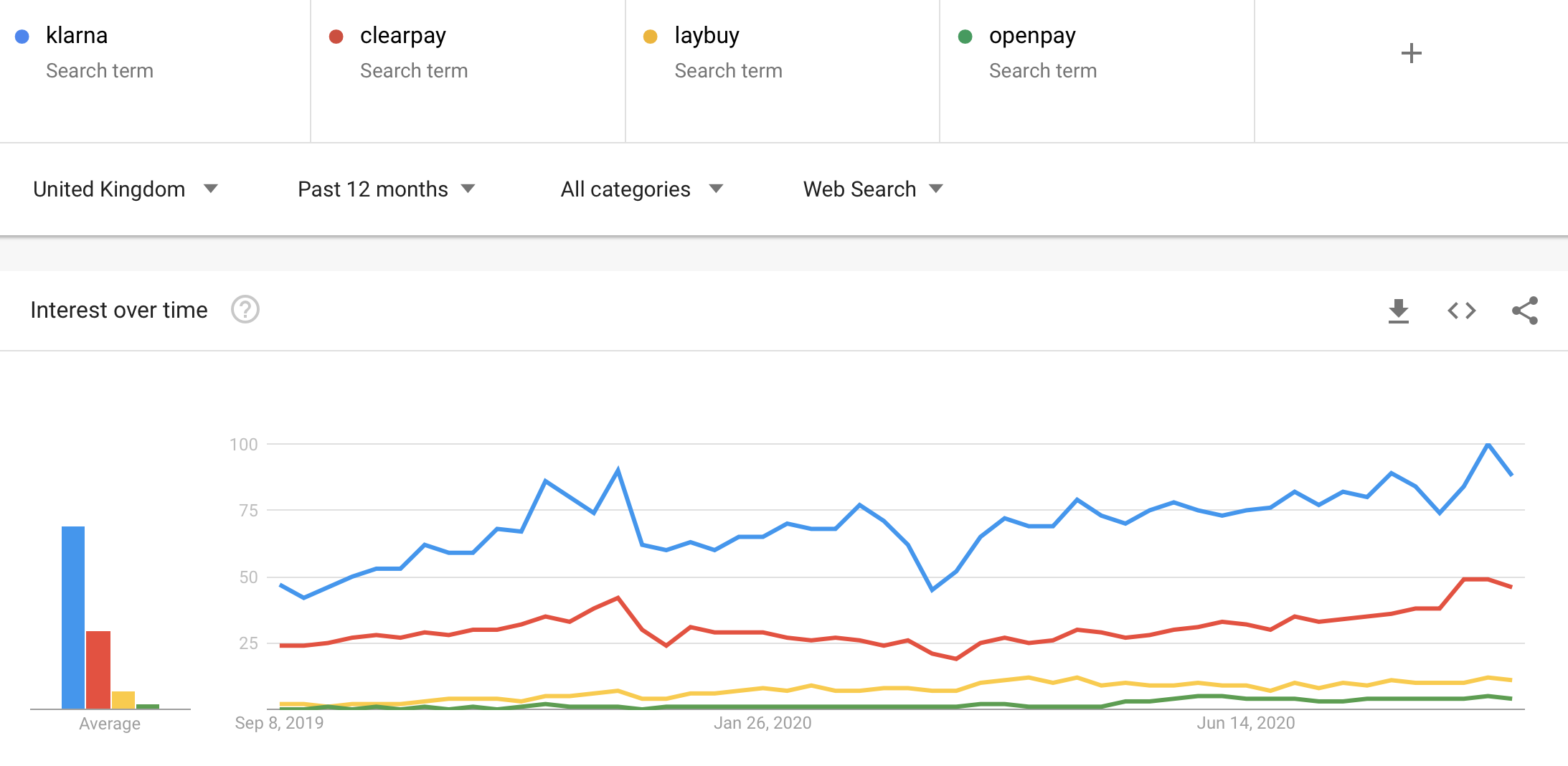Download the Interest over time data
The image size is (1568, 766).
pos(1398,311)
